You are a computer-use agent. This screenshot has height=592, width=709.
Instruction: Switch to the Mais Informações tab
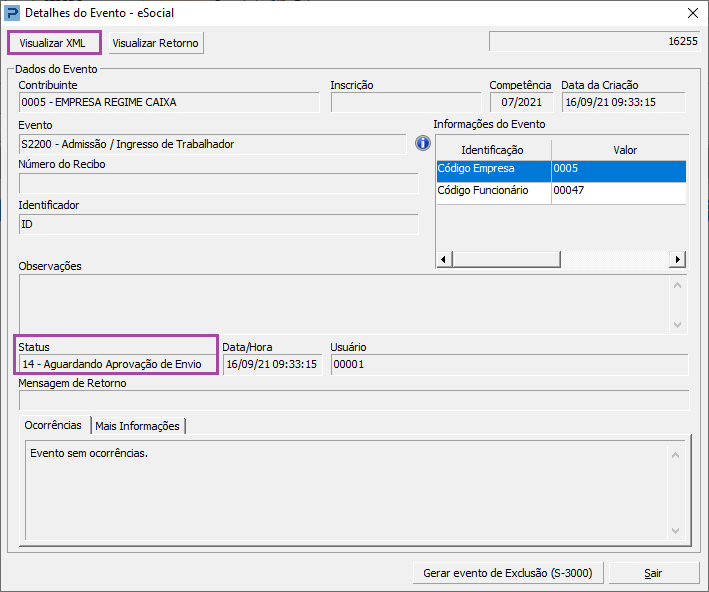137,426
